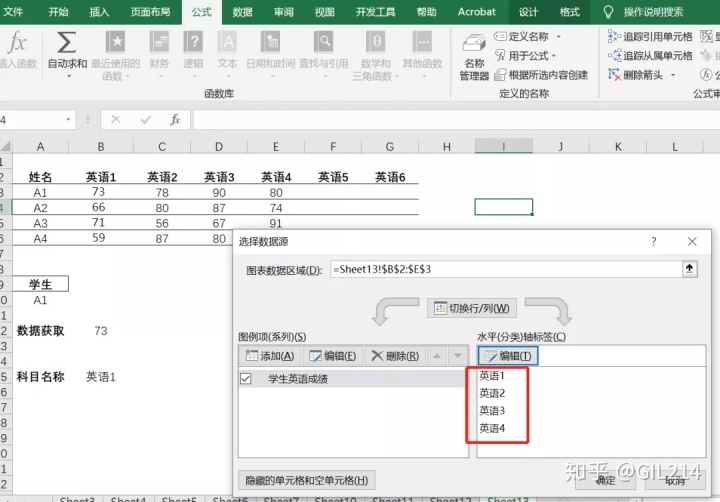Screen dimensions: 720x502
Task: Click the help question mark in dialog
Action: 653,242
